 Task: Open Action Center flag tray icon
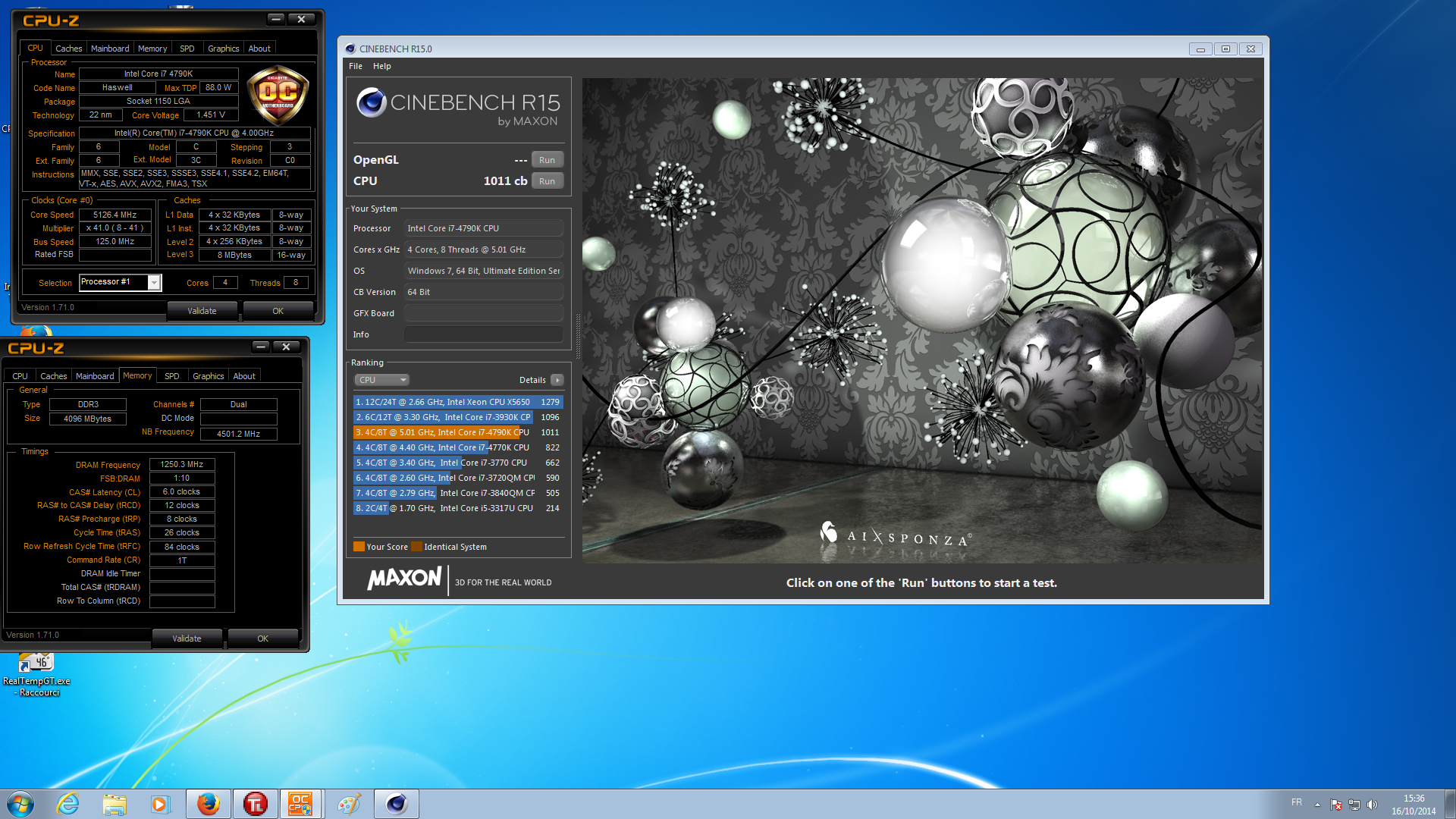(x=1336, y=805)
